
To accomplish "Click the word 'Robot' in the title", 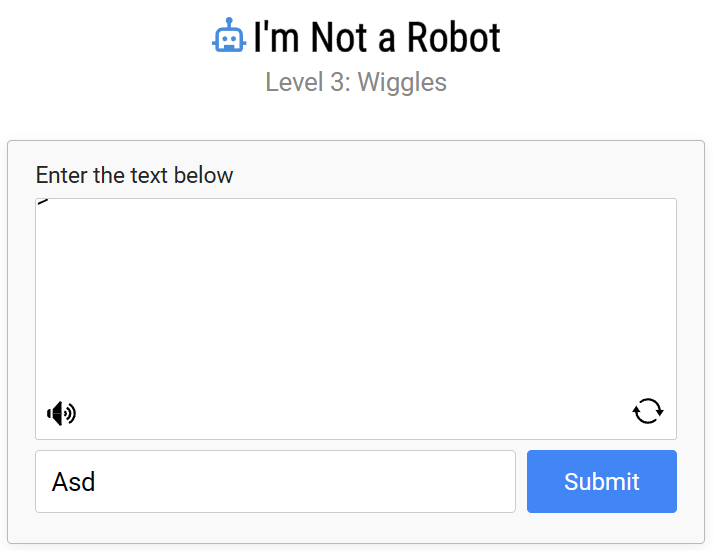I will (x=454, y=37).
